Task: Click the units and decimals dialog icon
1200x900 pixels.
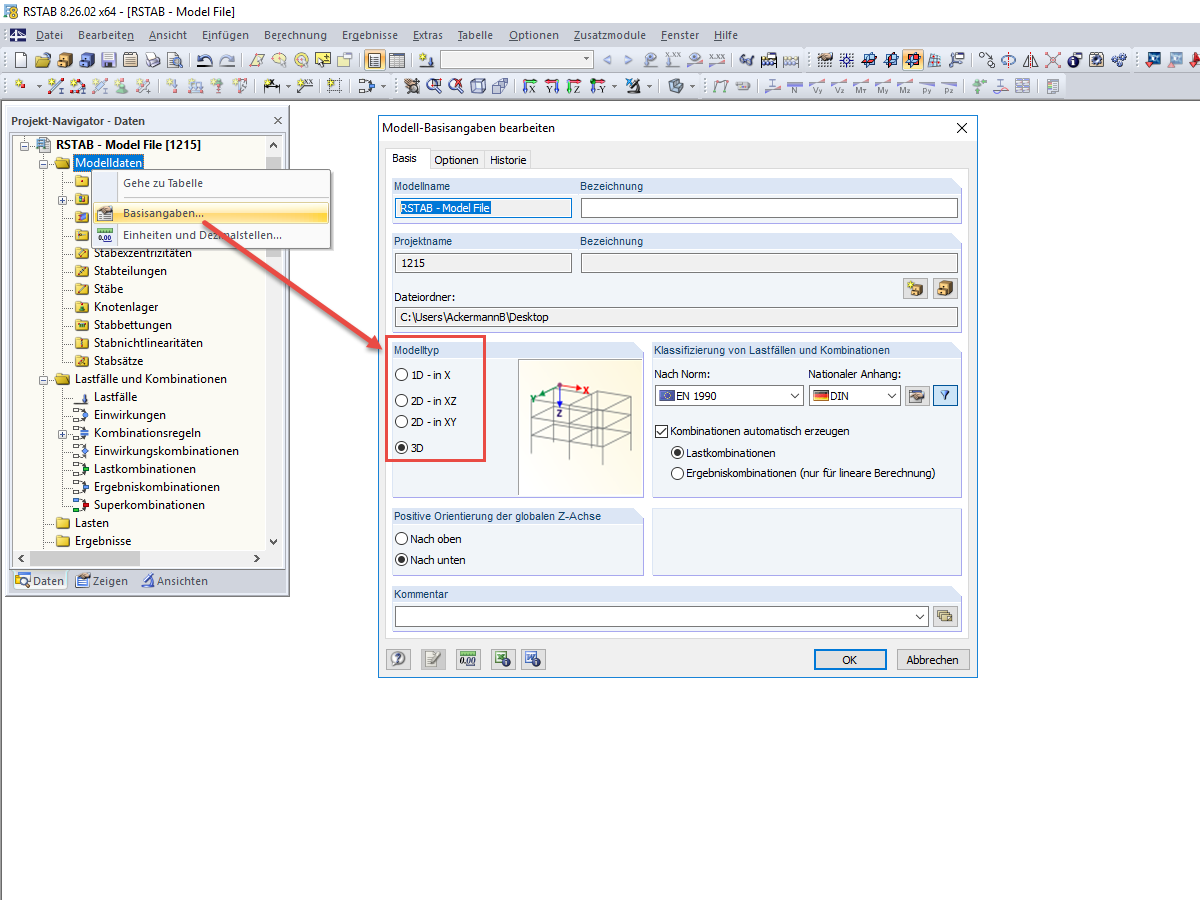Action: point(468,659)
